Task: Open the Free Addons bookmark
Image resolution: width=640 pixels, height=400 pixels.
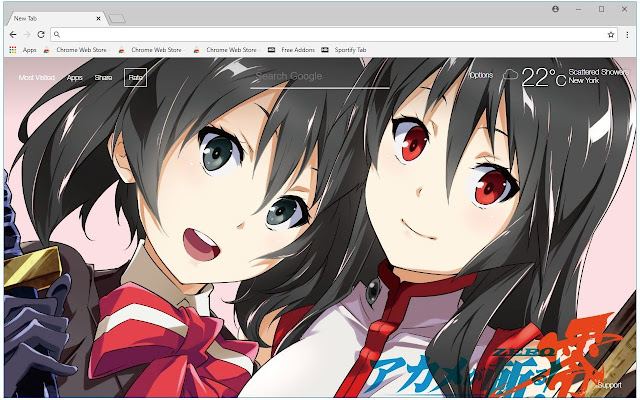Action: pyautogui.click(x=292, y=50)
